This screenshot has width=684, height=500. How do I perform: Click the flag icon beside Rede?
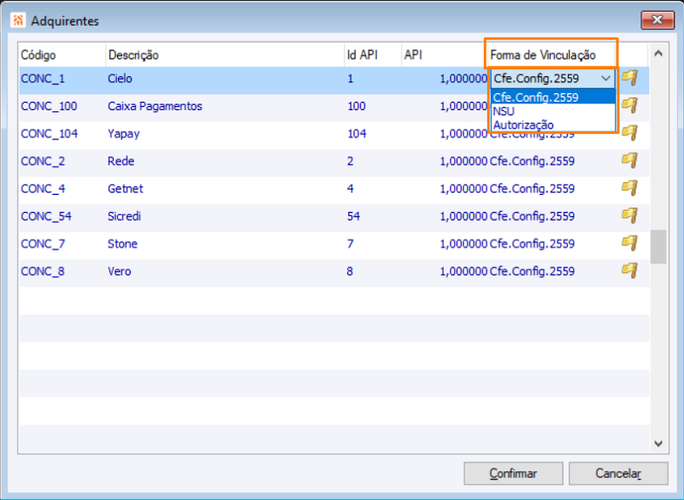[x=629, y=160]
